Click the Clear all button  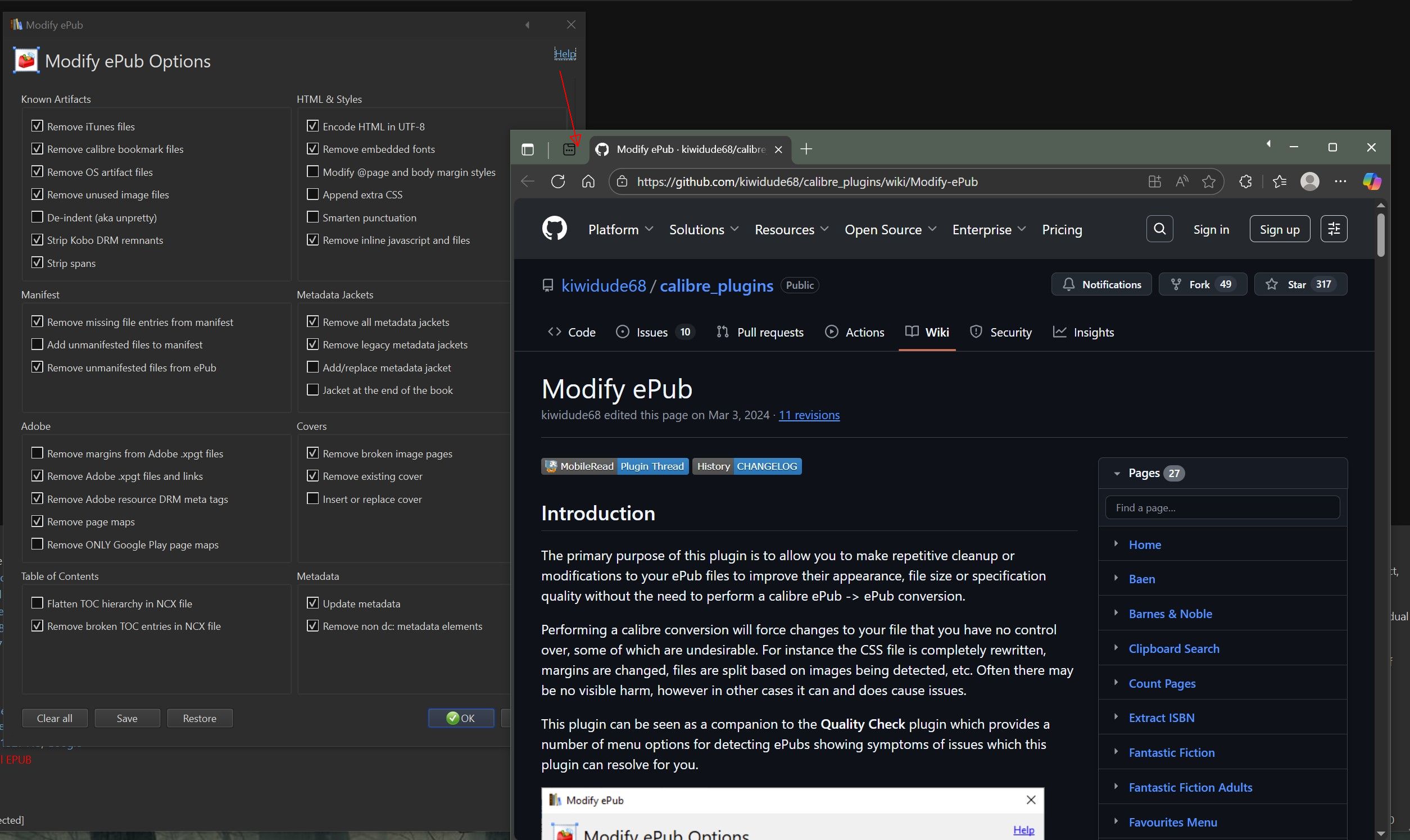(x=55, y=718)
